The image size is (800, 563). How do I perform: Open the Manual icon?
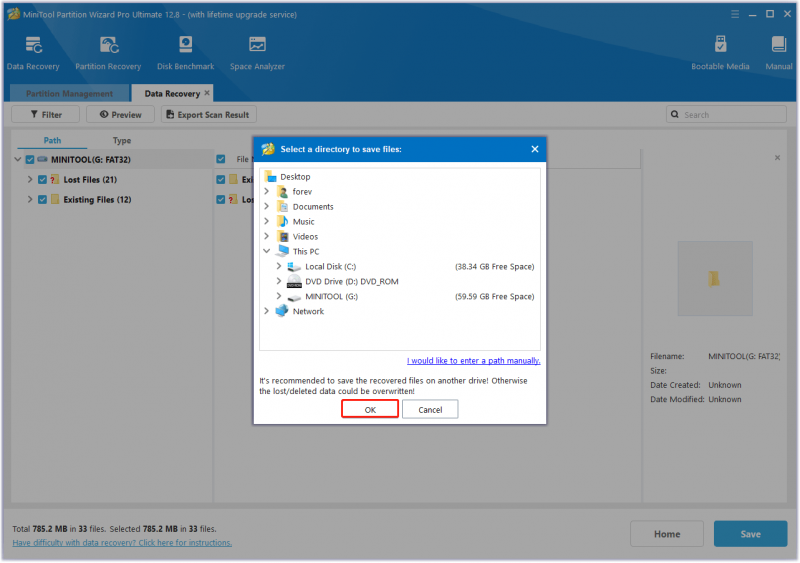(x=779, y=45)
